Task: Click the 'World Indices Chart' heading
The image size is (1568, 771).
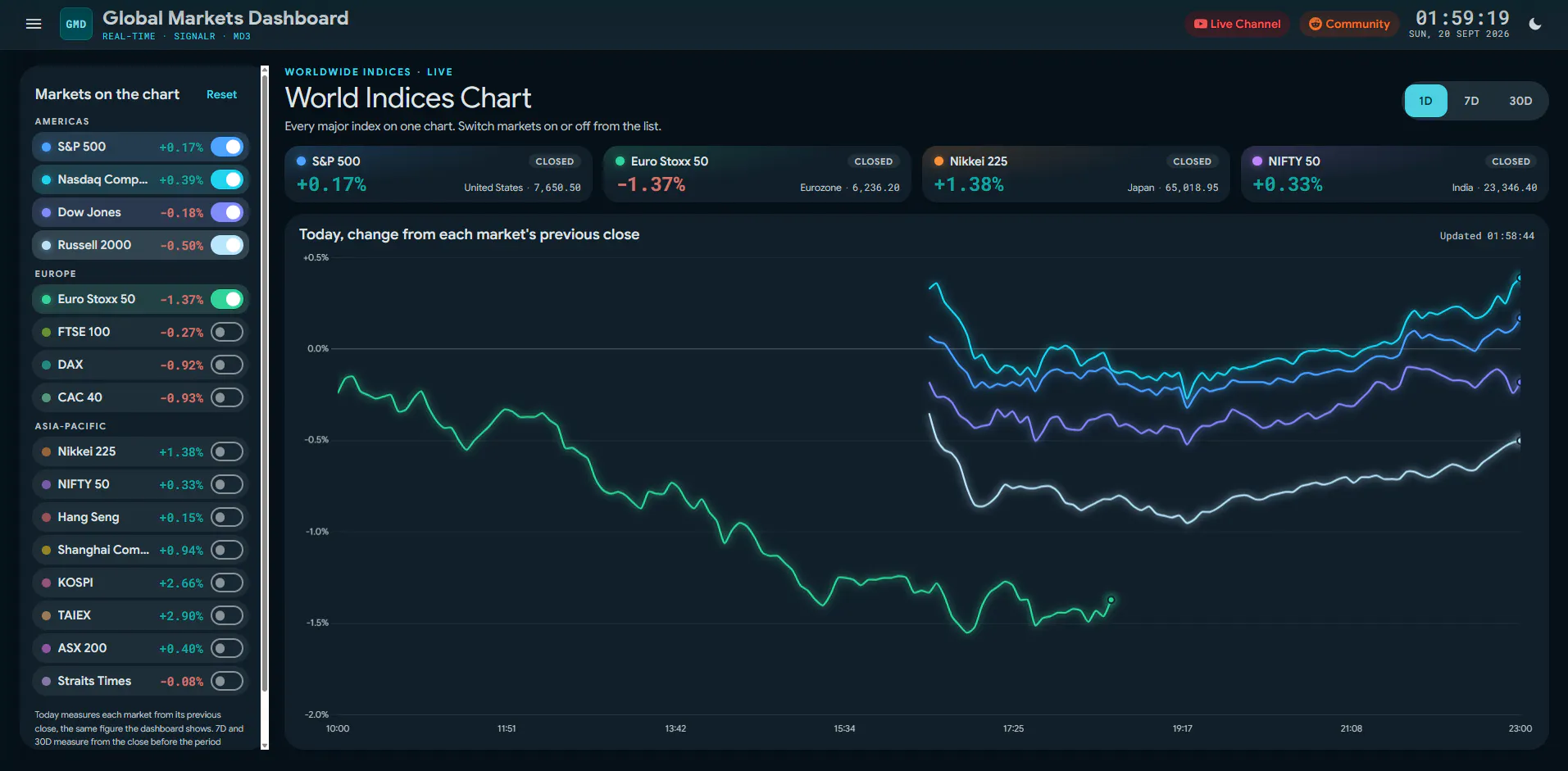Action: [408, 98]
